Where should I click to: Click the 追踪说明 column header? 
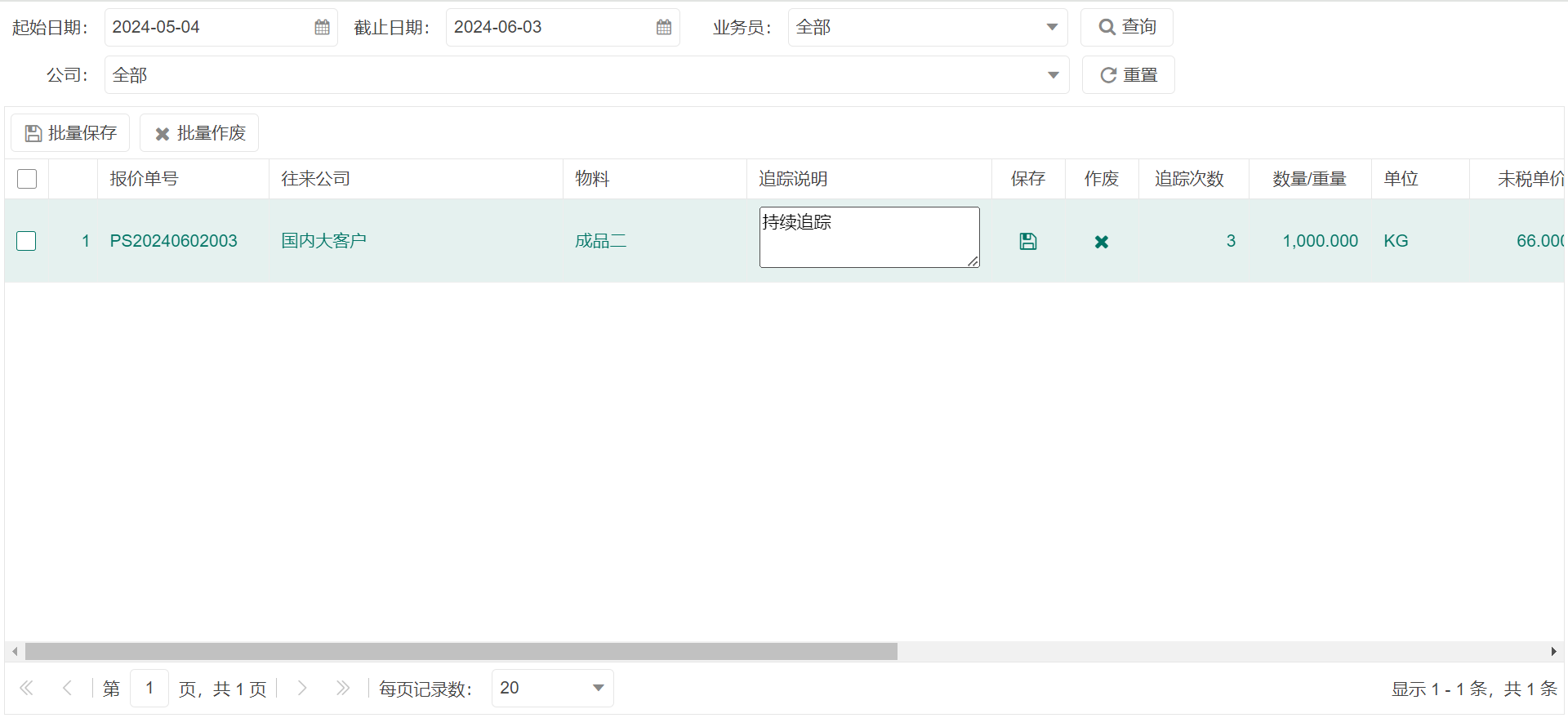870,179
